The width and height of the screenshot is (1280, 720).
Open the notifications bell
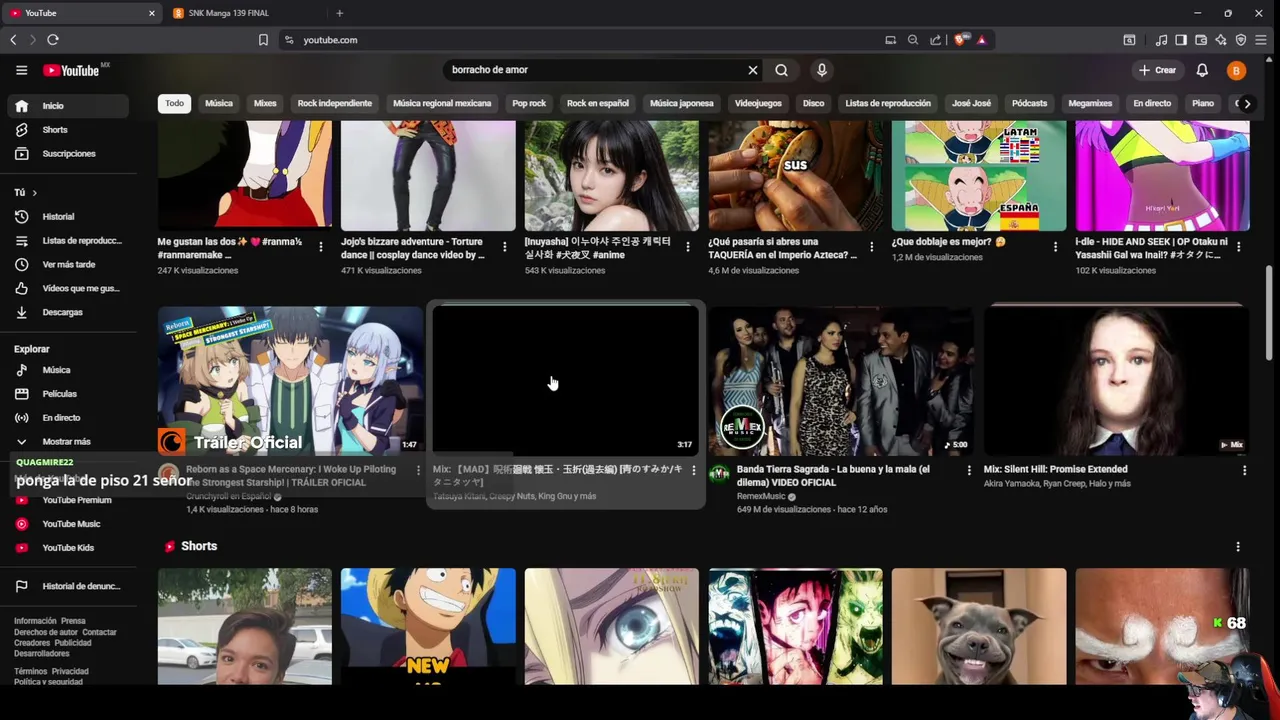coord(1203,70)
